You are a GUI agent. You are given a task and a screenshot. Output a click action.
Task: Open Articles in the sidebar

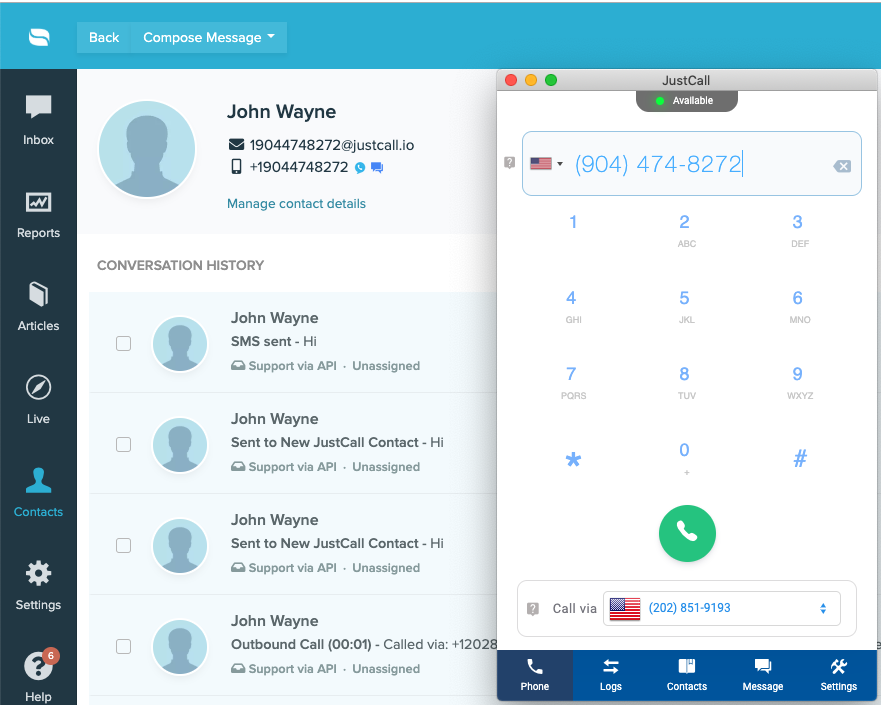click(x=38, y=307)
